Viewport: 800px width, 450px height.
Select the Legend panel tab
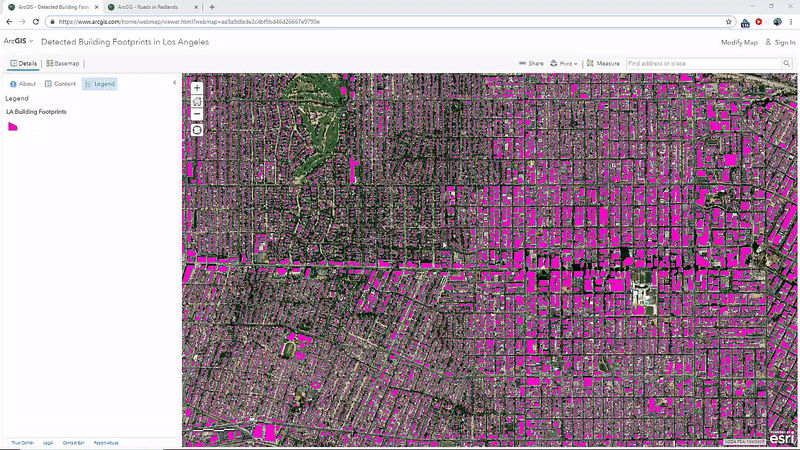100,84
